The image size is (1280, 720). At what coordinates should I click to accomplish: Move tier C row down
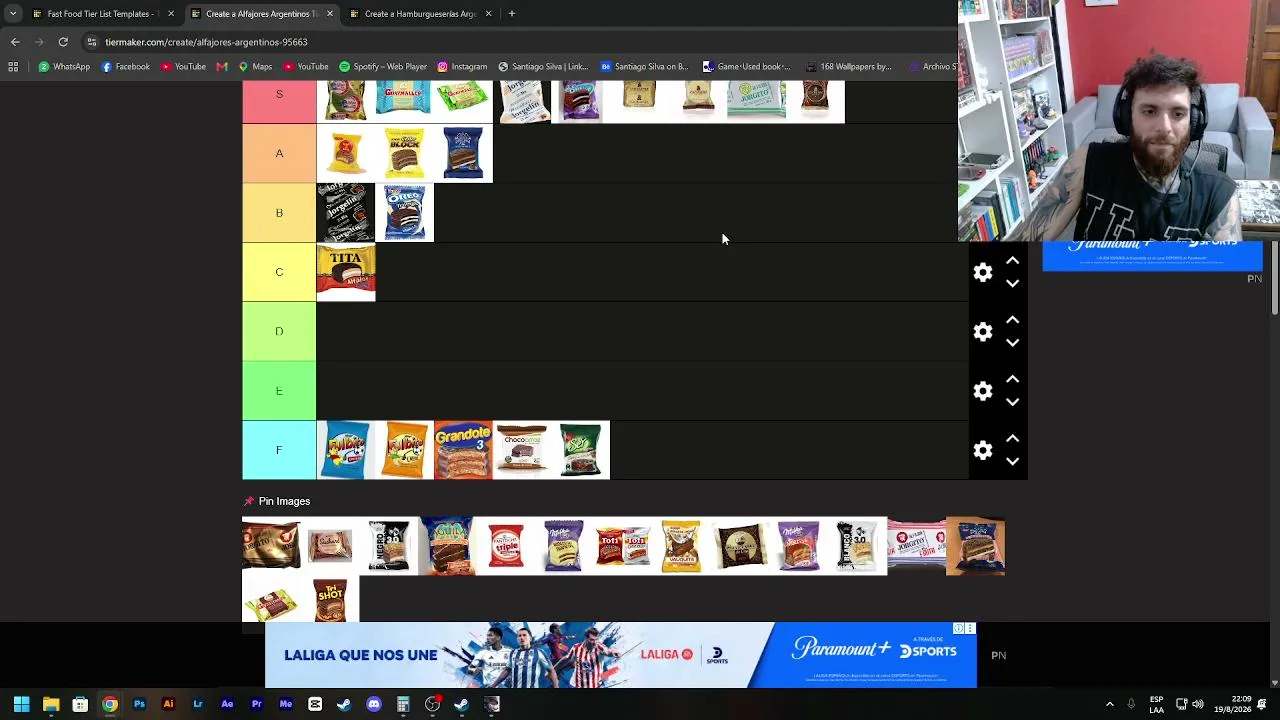pos(1012,284)
